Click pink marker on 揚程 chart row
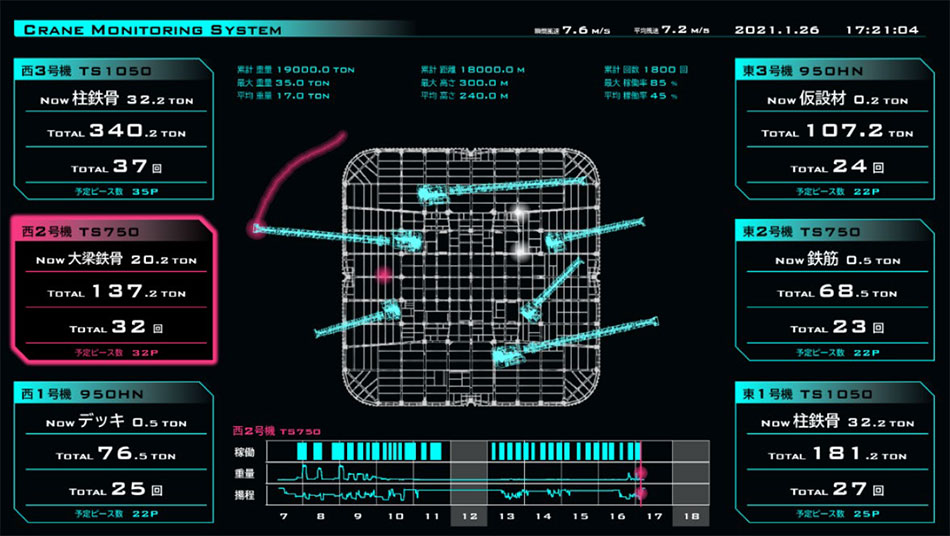 (640, 493)
